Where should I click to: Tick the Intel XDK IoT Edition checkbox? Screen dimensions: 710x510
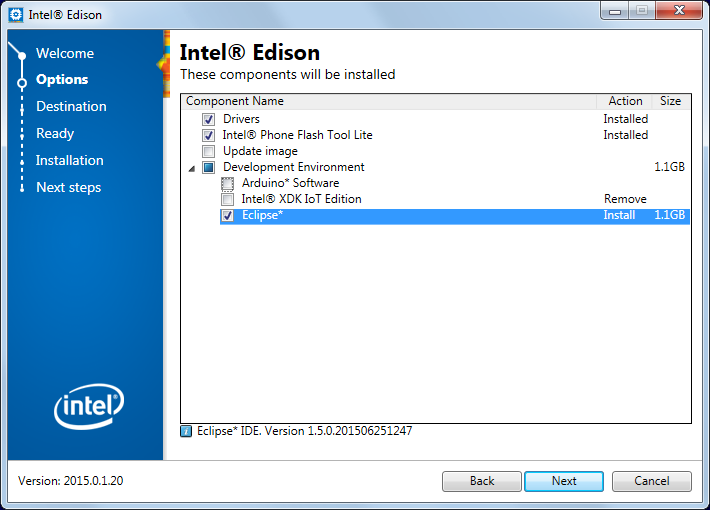(227, 199)
